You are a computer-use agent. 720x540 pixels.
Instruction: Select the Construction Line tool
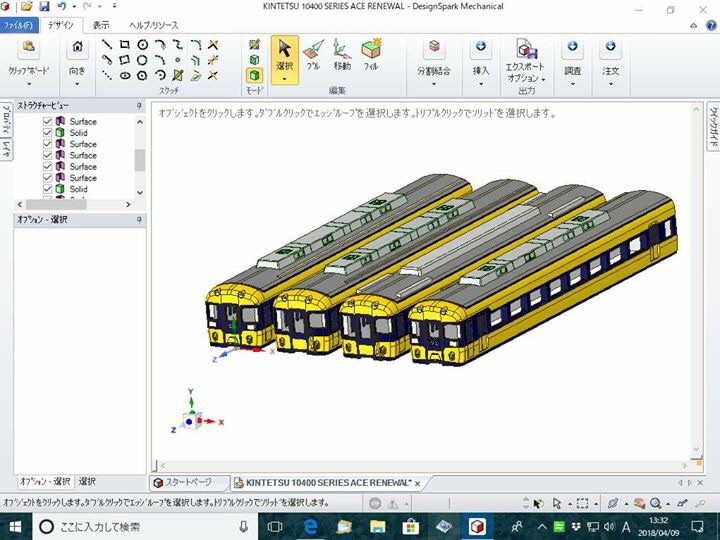107,75
